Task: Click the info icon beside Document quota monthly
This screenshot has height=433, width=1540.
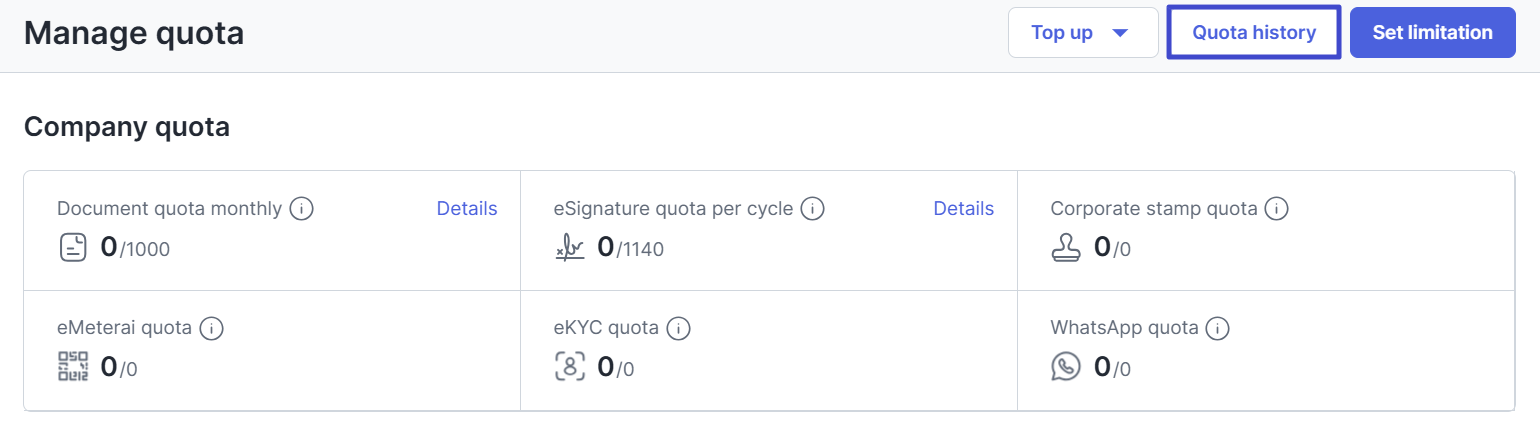Action: [x=302, y=209]
